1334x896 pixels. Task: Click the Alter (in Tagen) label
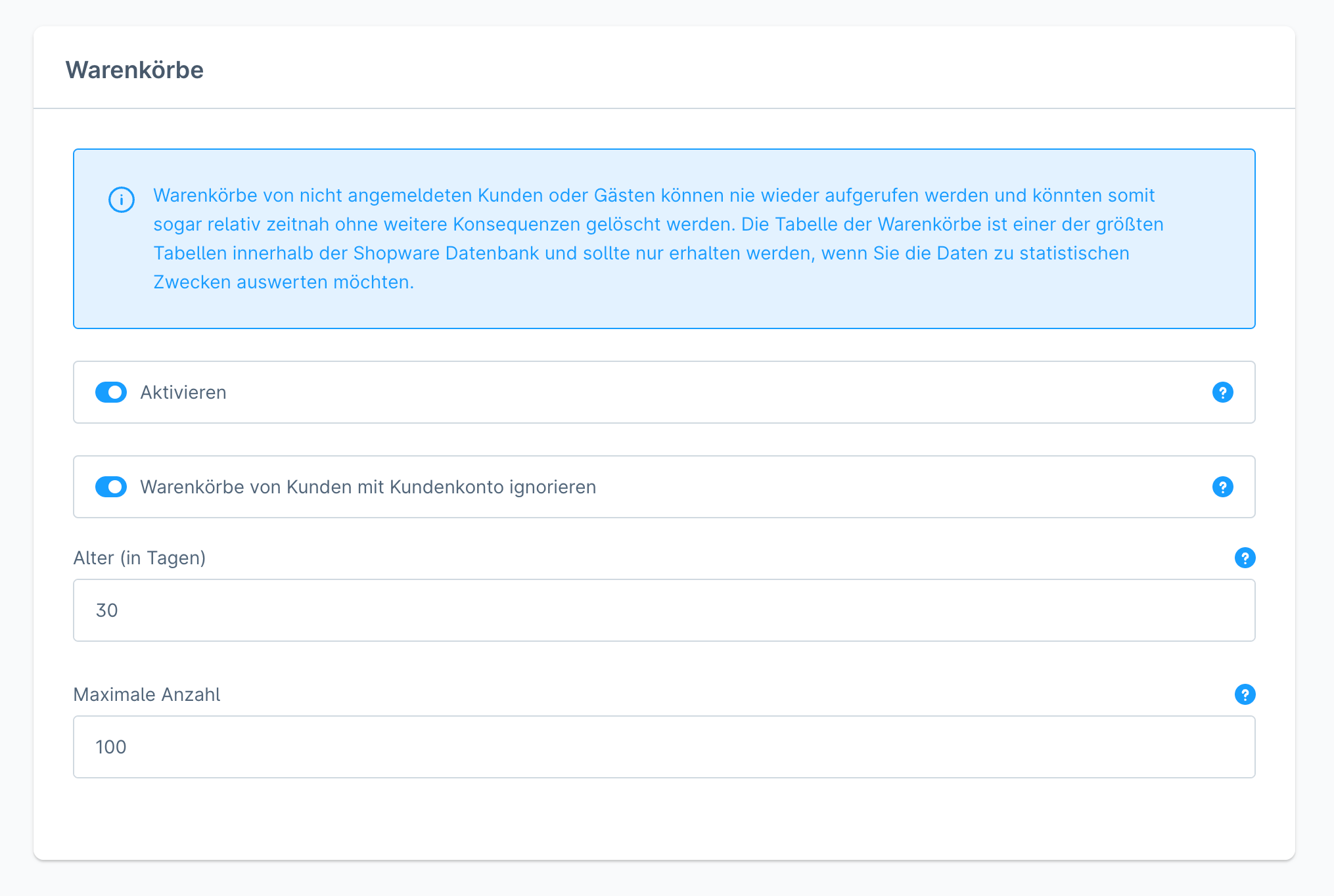[140, 558]
